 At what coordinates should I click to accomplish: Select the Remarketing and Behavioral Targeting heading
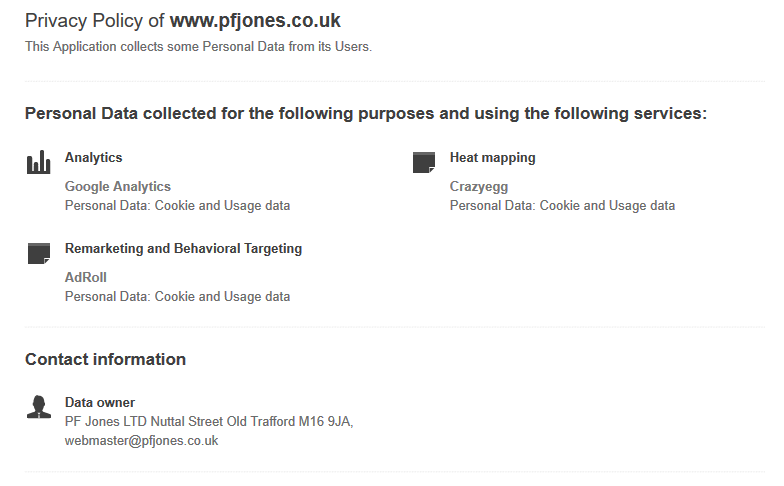tap(184, 248)
